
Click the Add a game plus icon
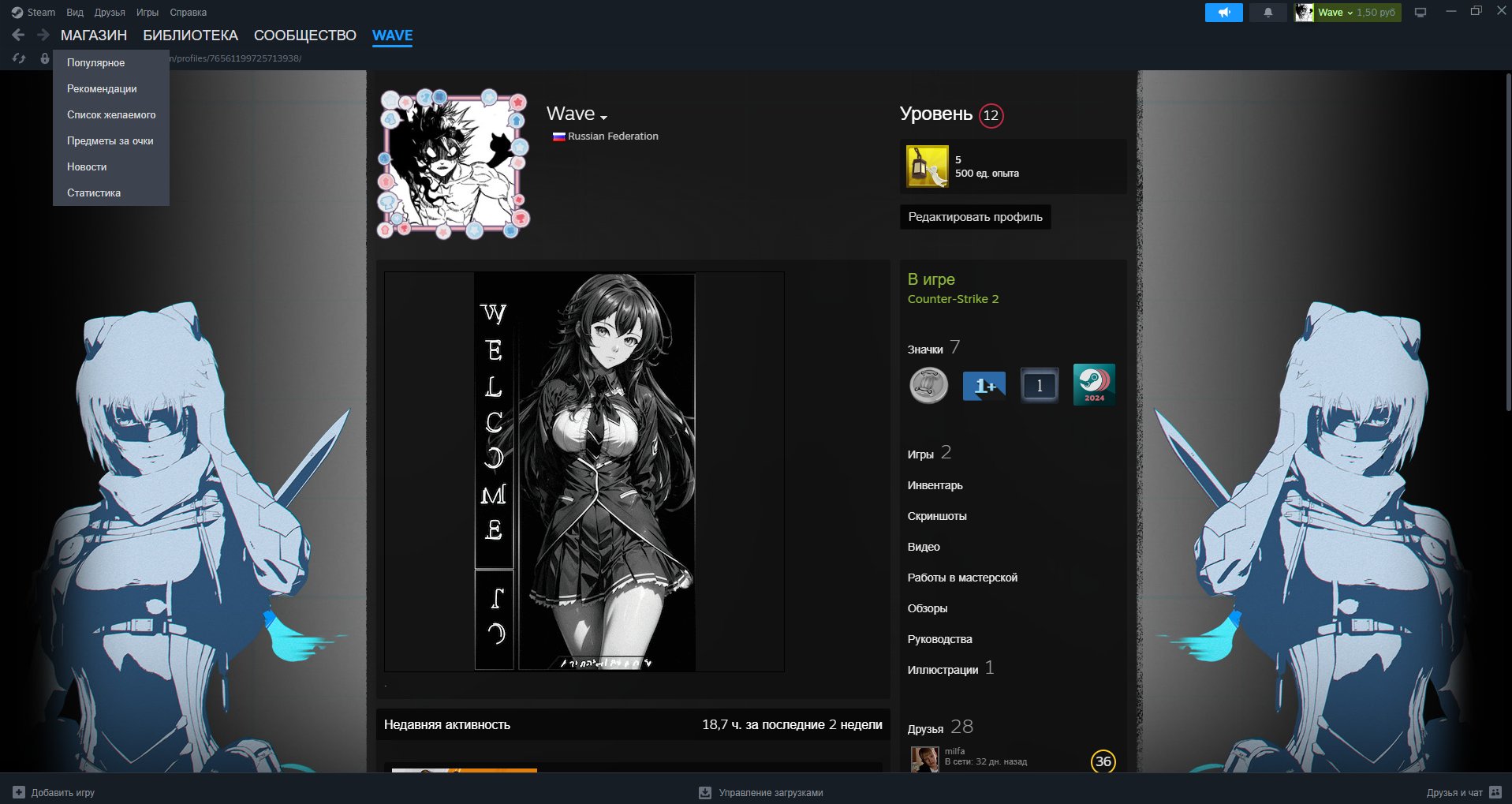click(19, 792)
